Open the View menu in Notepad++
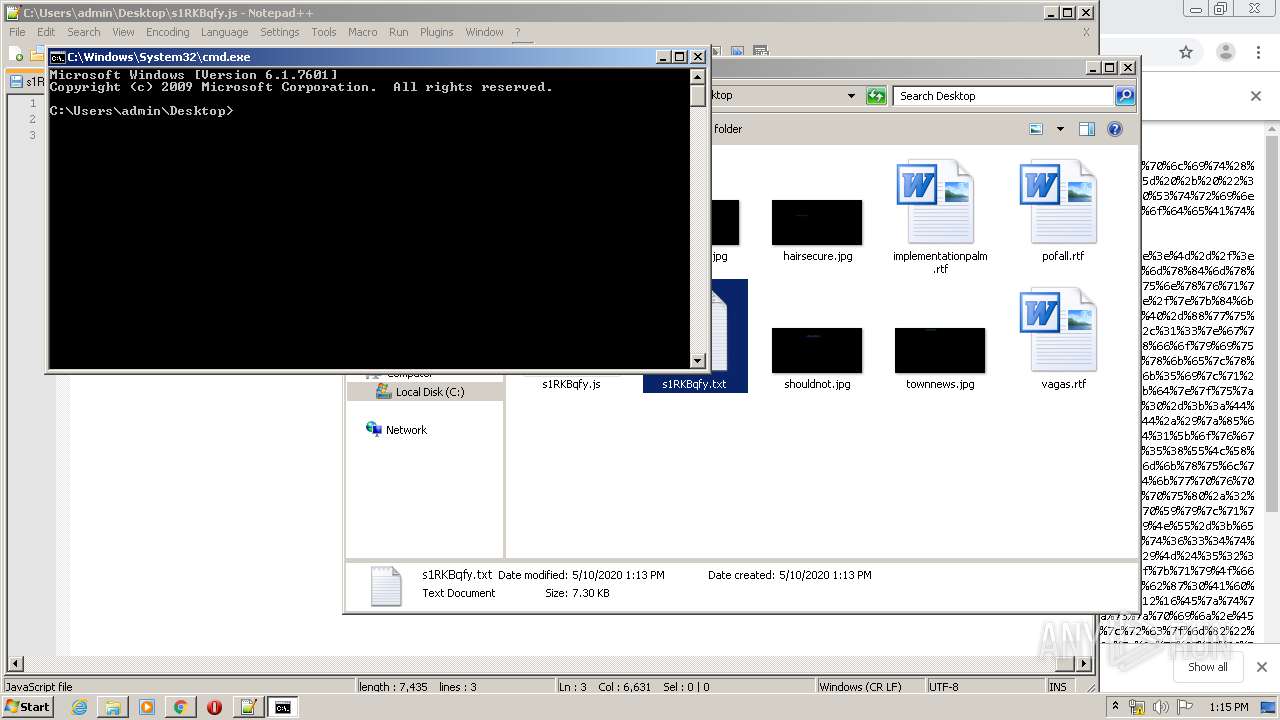This screenshot has height=720, width=1280. click(x=123, y=32)
